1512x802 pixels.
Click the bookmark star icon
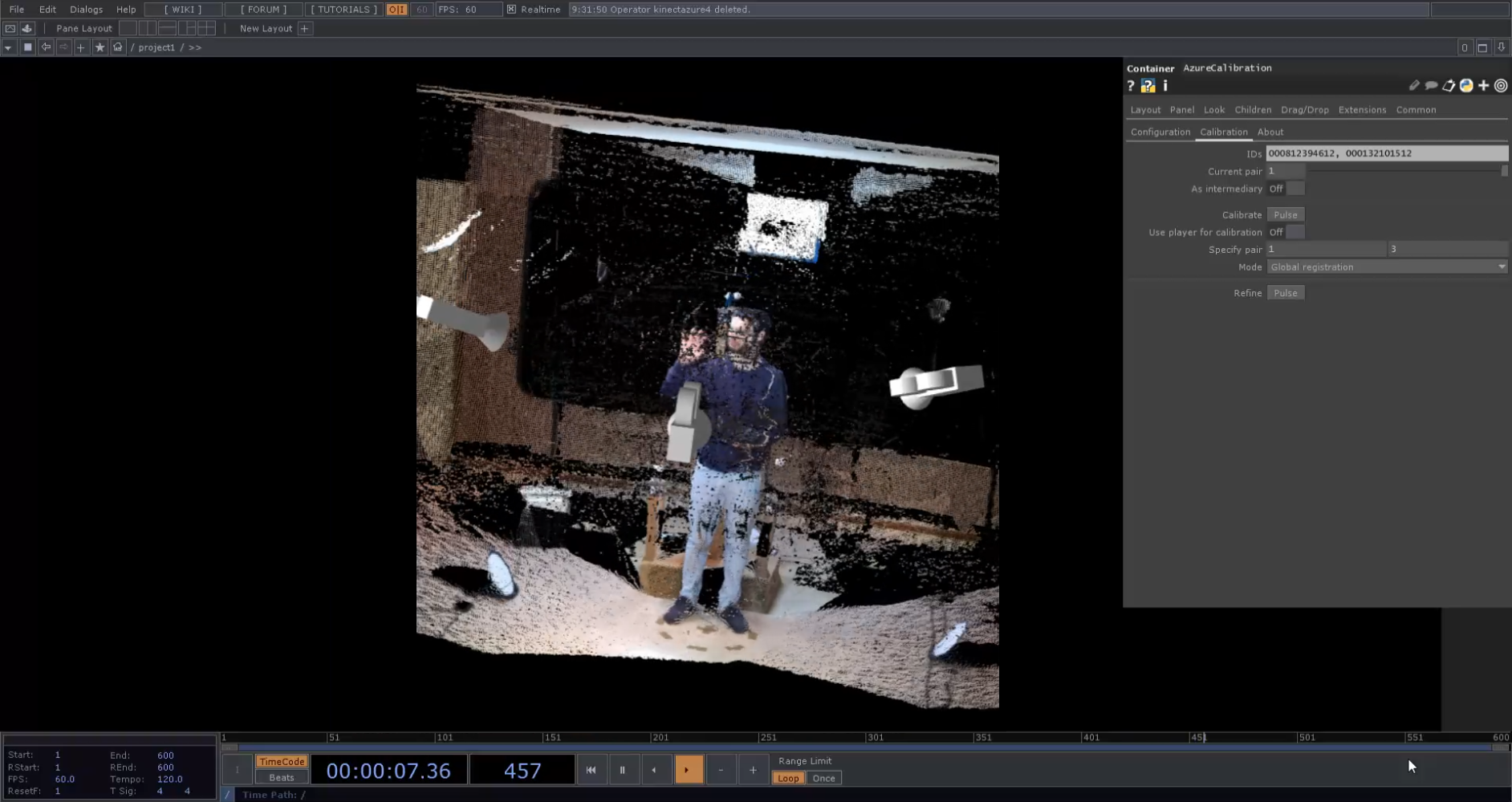[x=100, y=47]
